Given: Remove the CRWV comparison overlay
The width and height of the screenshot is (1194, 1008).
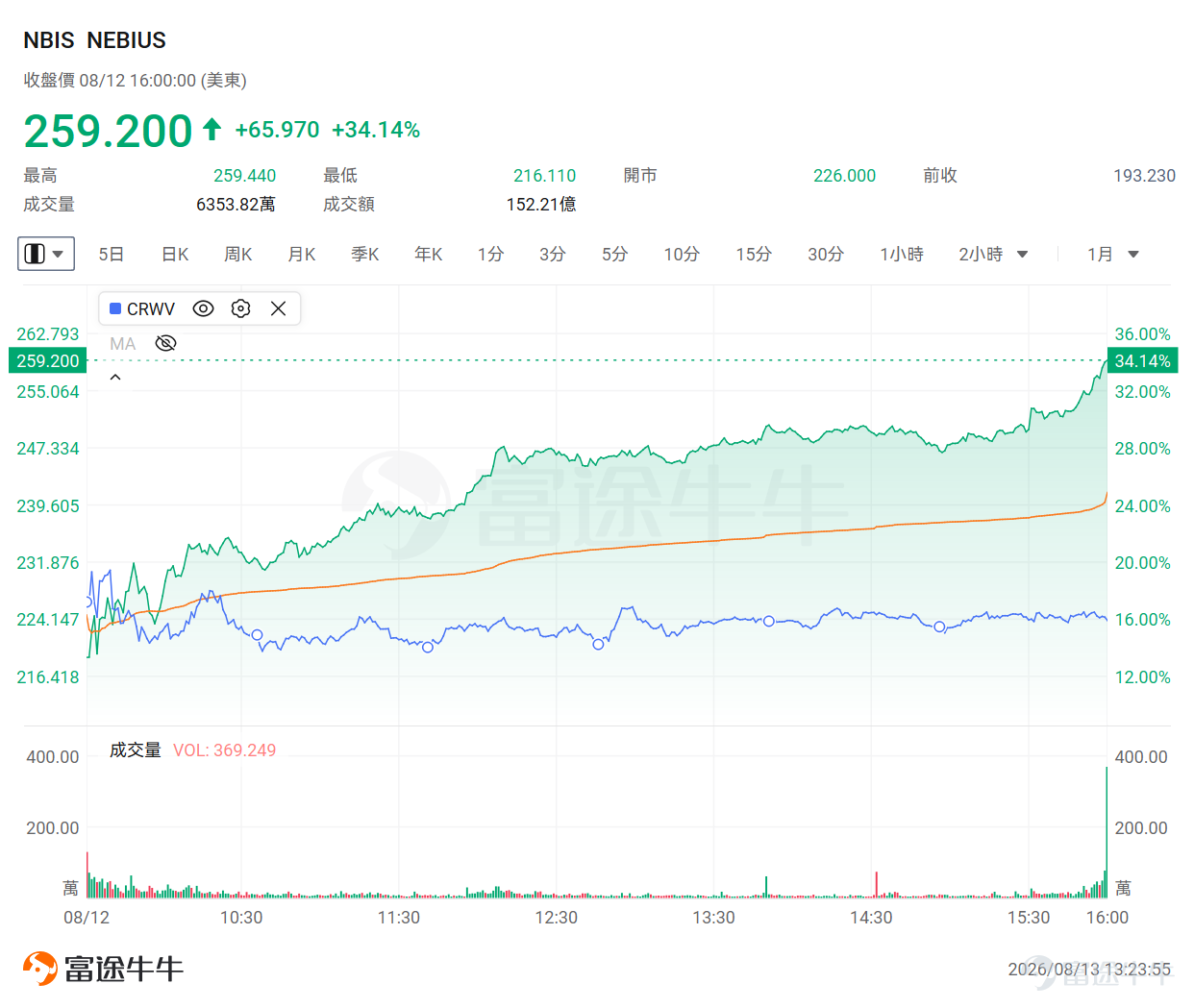Looking at the screenshot, I should [279, 308].
